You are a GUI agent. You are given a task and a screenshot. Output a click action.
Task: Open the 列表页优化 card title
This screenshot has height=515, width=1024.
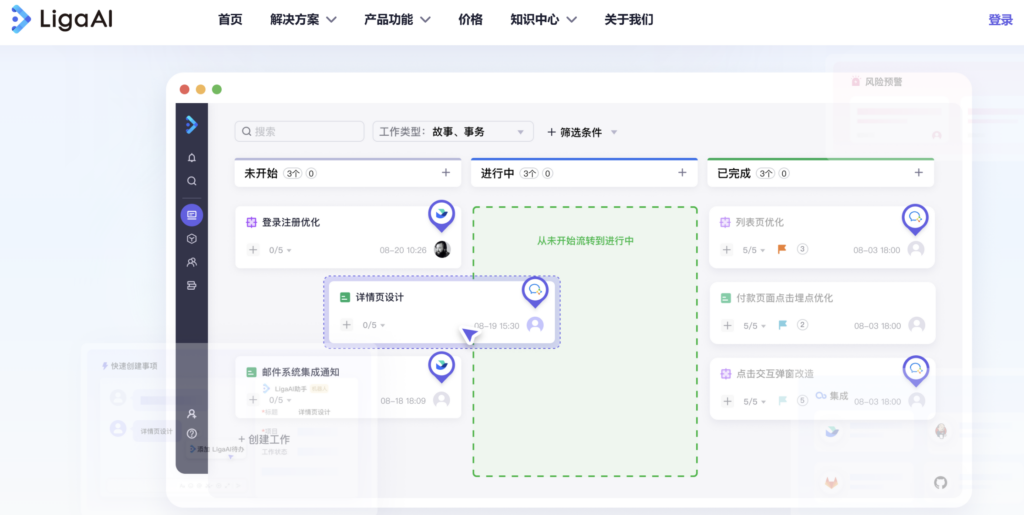[x=760, y=223]
